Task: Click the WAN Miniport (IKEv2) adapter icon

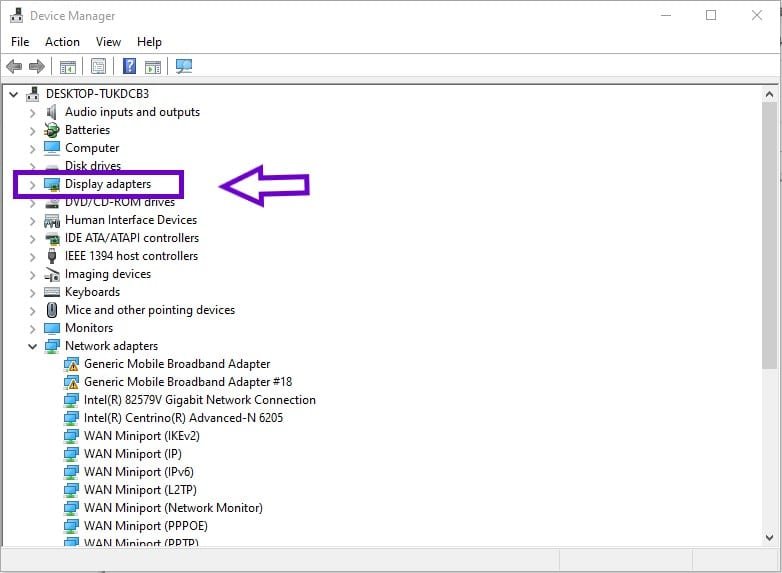Action: [x=71, y=436]
